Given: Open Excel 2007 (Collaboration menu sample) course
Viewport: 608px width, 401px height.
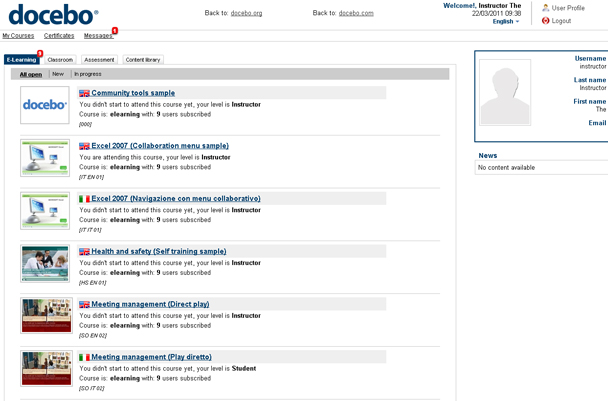Looking at the screenshot, I should [x=160, y=146].
